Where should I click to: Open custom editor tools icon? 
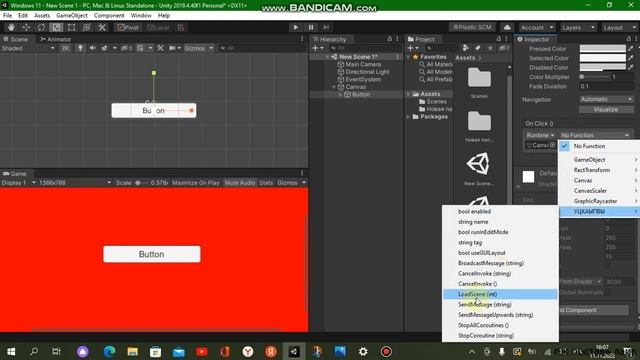click(102, 27)
